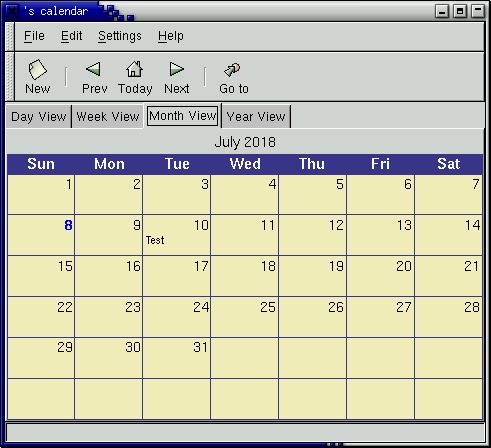This screenshot has width=491, height=448.
Task: Click the July 2018 month title
Action: coord(245,142)
